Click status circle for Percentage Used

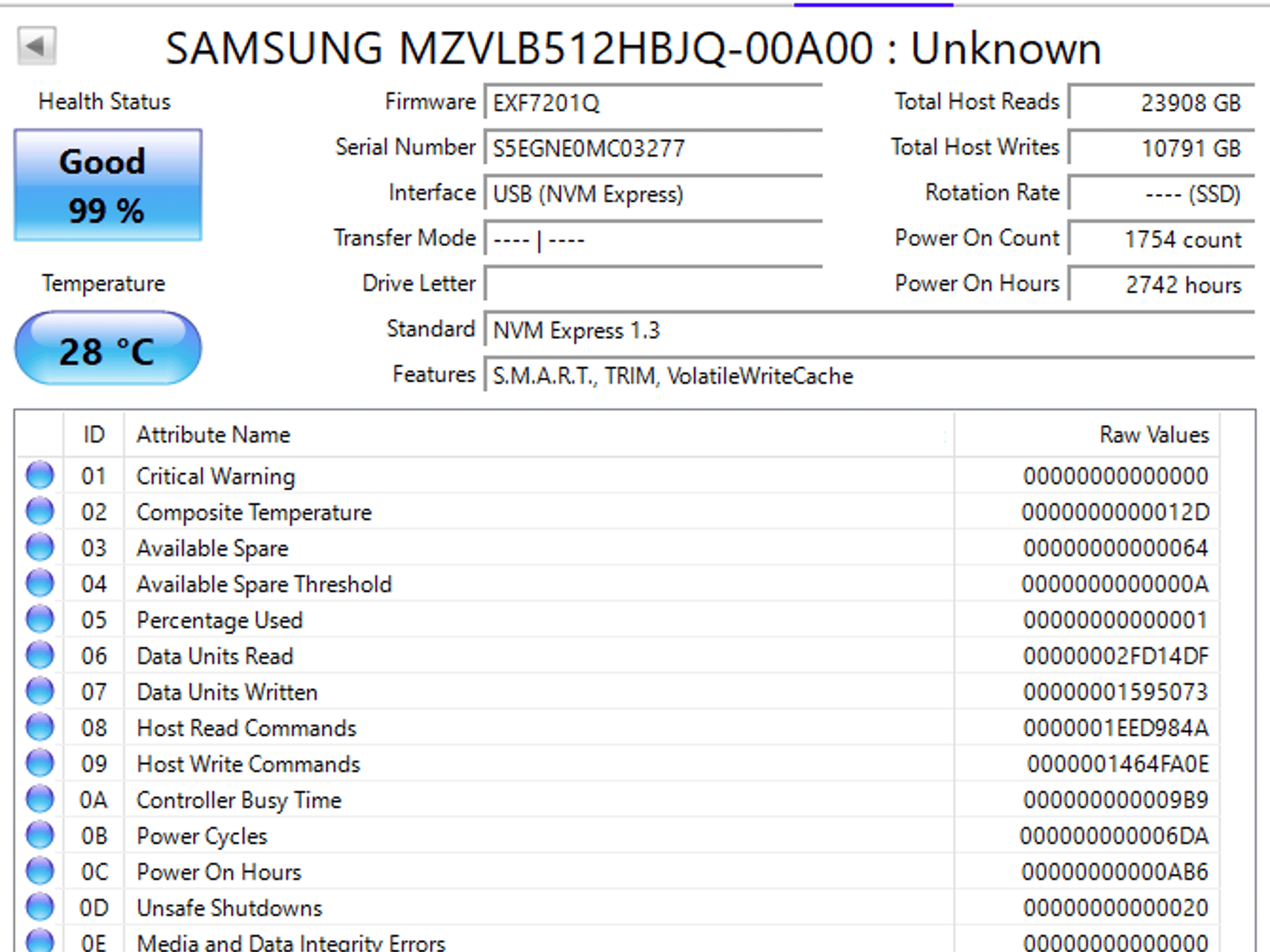40,619
